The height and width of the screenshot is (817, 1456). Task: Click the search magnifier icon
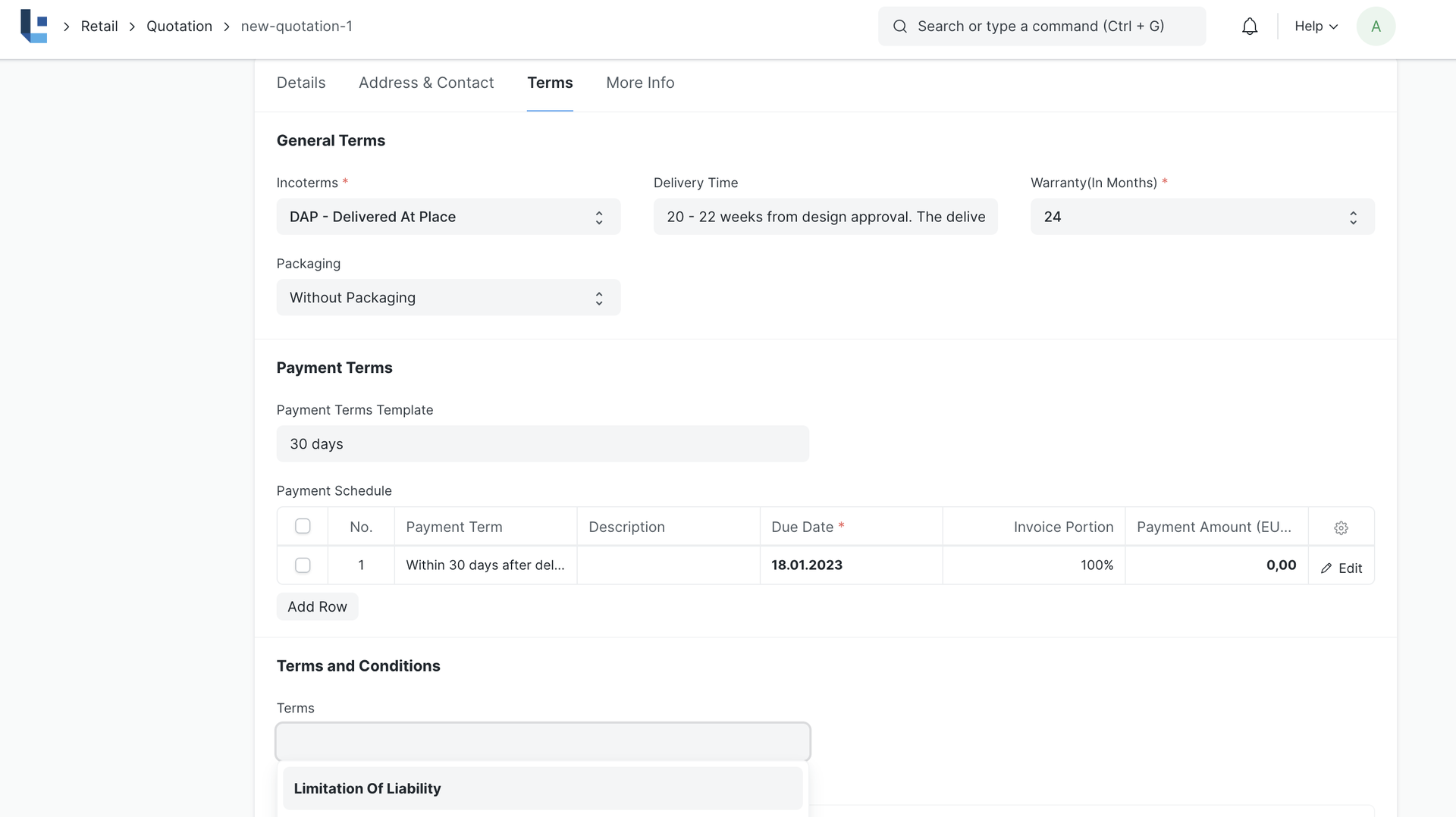899,27
